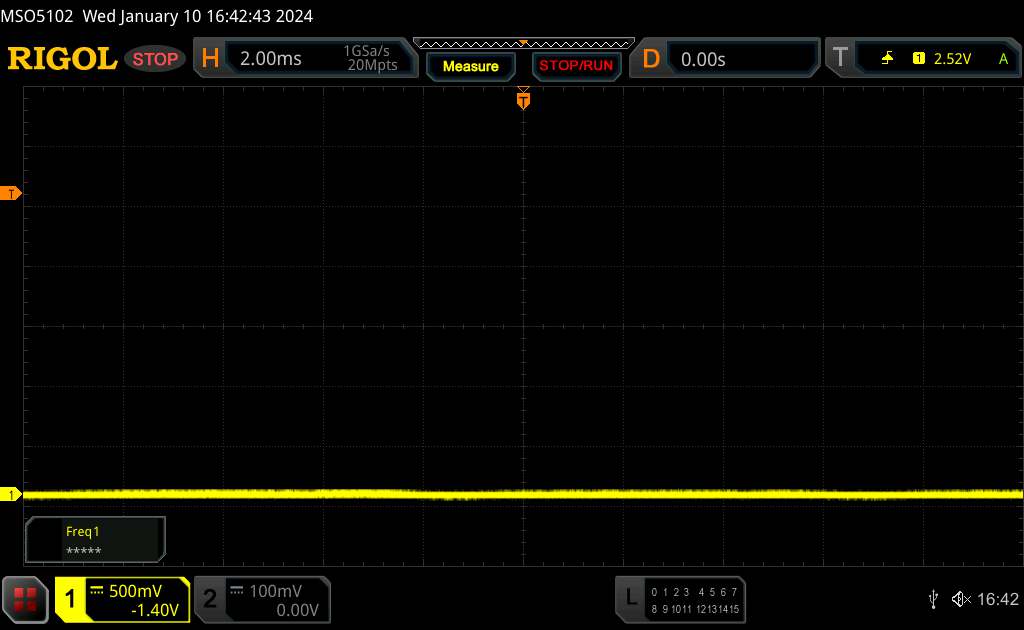Toggle the muted speaker icon
Image resolution: width=1024 pixels, height=630 pixels.
click(961, 599)
